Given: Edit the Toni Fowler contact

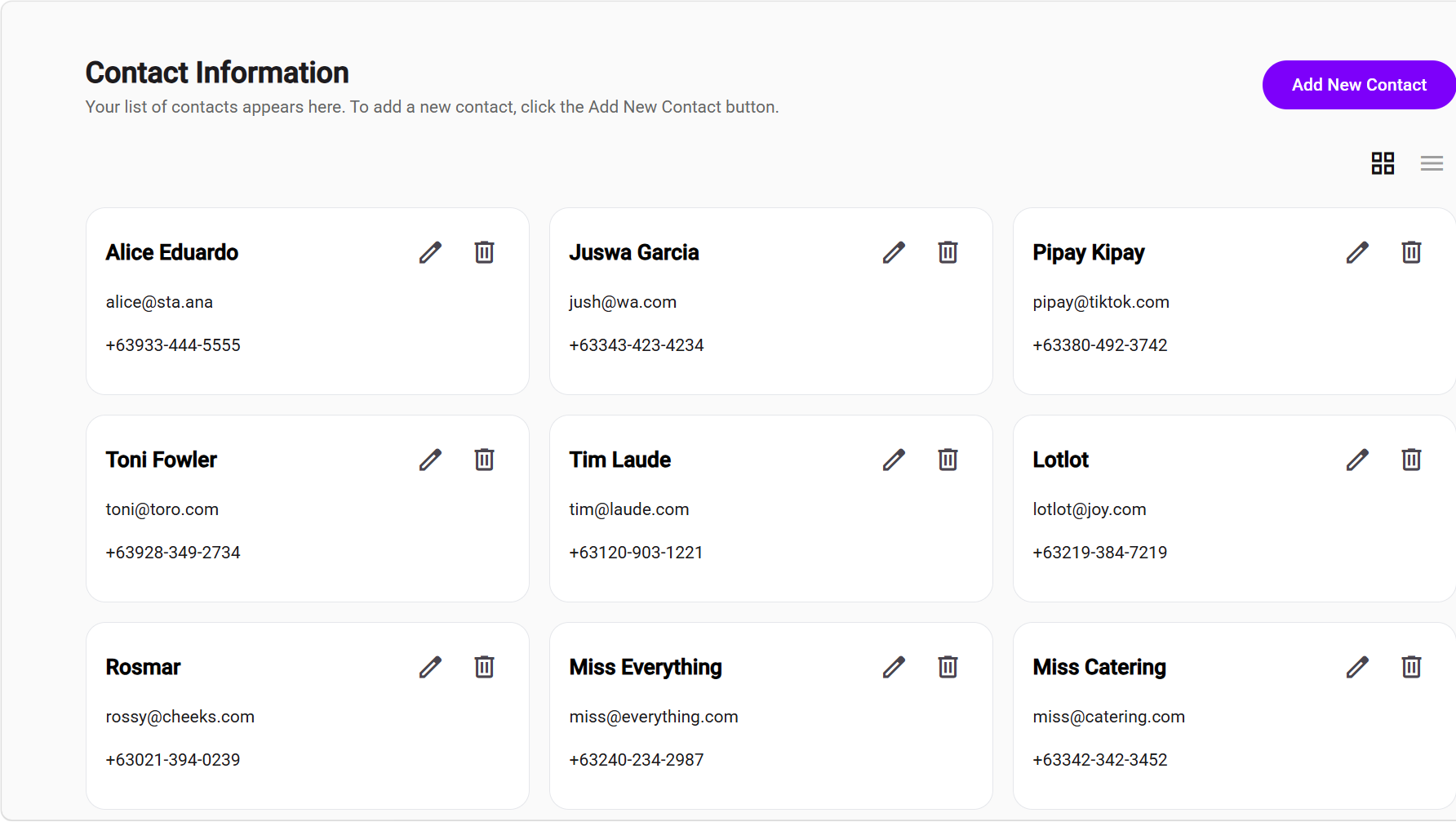Looking at the screenshot, I should [430, 460].
